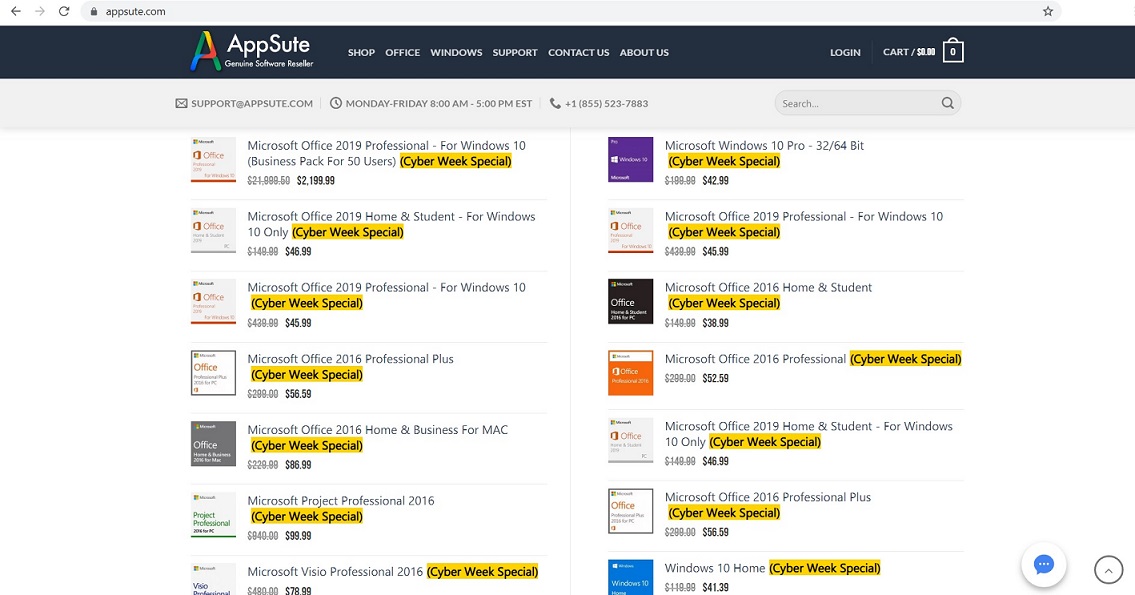1135x595 pixels.
Task: View site info via the padlock icon
Action: pyautogui.click(x=93, y=12)
